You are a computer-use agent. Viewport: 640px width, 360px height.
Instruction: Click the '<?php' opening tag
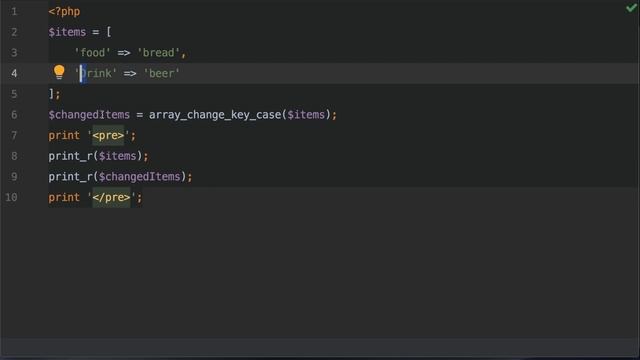pyautogui.click(x=64, y=11)
